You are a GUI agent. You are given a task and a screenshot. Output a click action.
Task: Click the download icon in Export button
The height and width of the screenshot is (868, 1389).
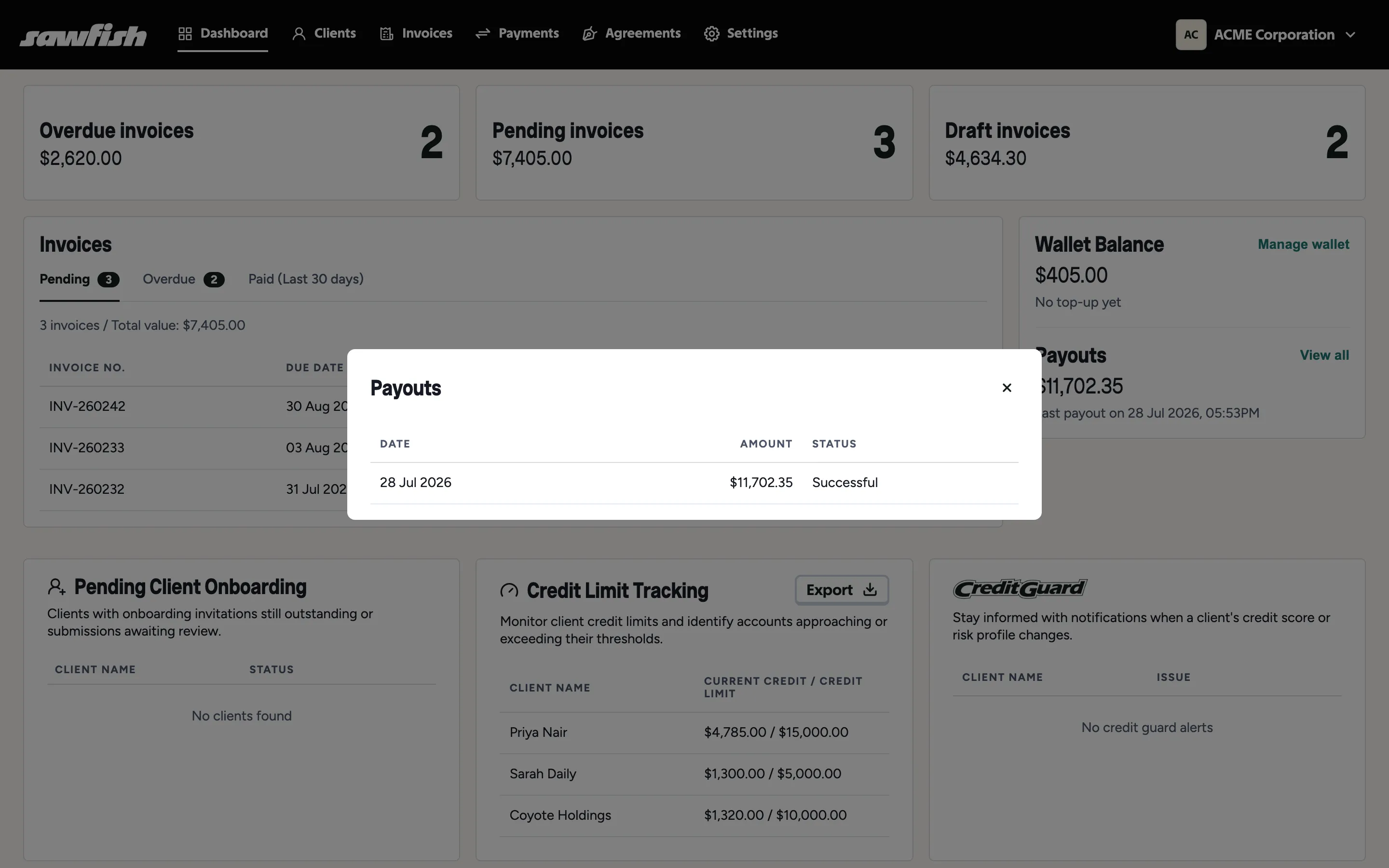tap(870, 590)
